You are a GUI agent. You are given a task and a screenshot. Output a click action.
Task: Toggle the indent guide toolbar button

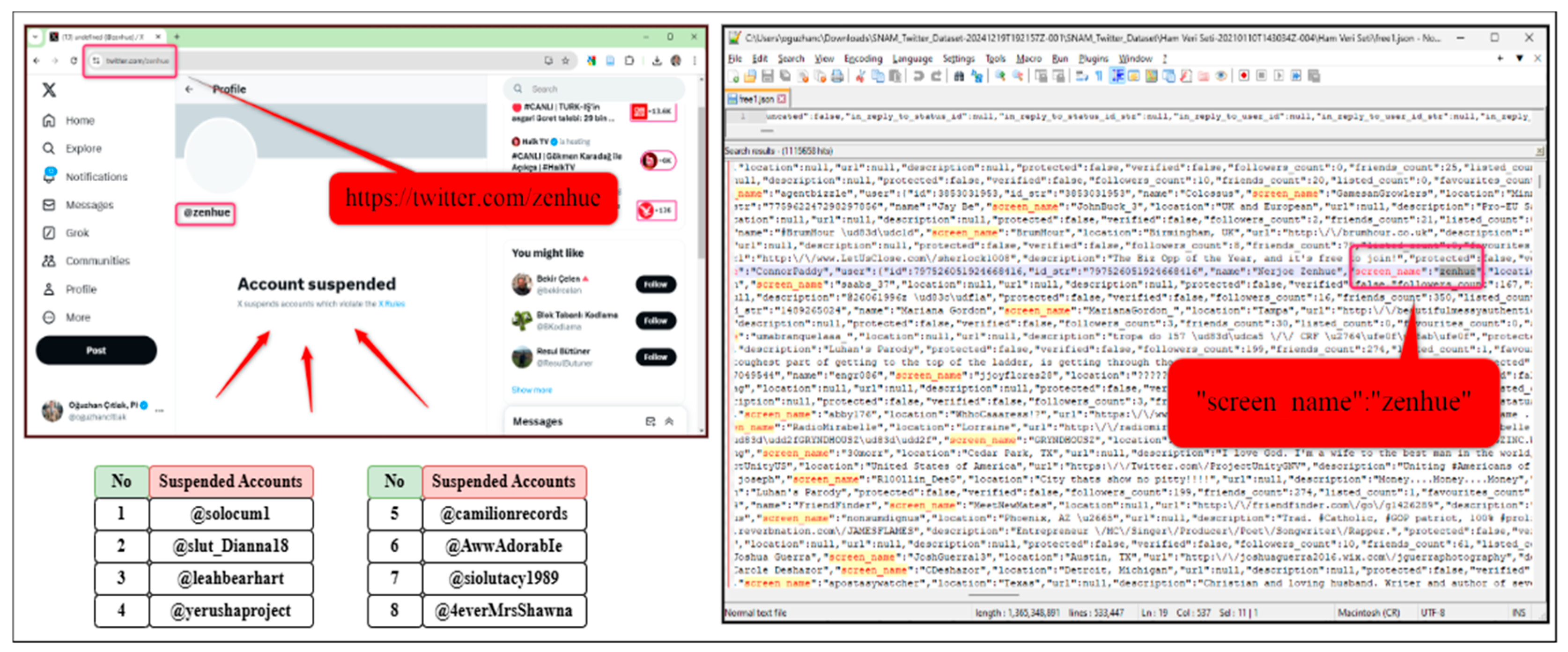(x=1117, y=76)
